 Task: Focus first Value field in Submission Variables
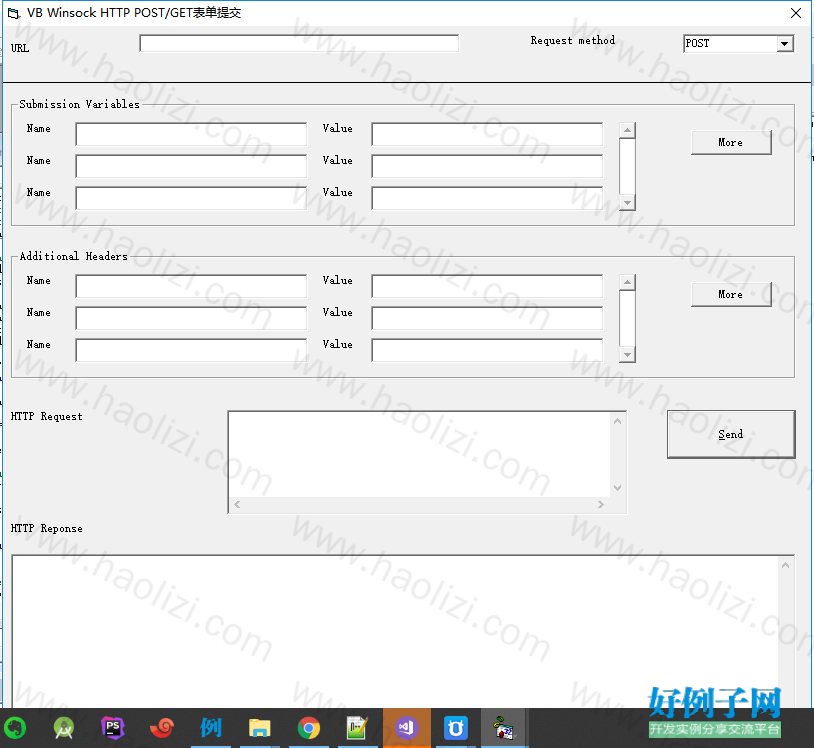click(x=487, y=134)
